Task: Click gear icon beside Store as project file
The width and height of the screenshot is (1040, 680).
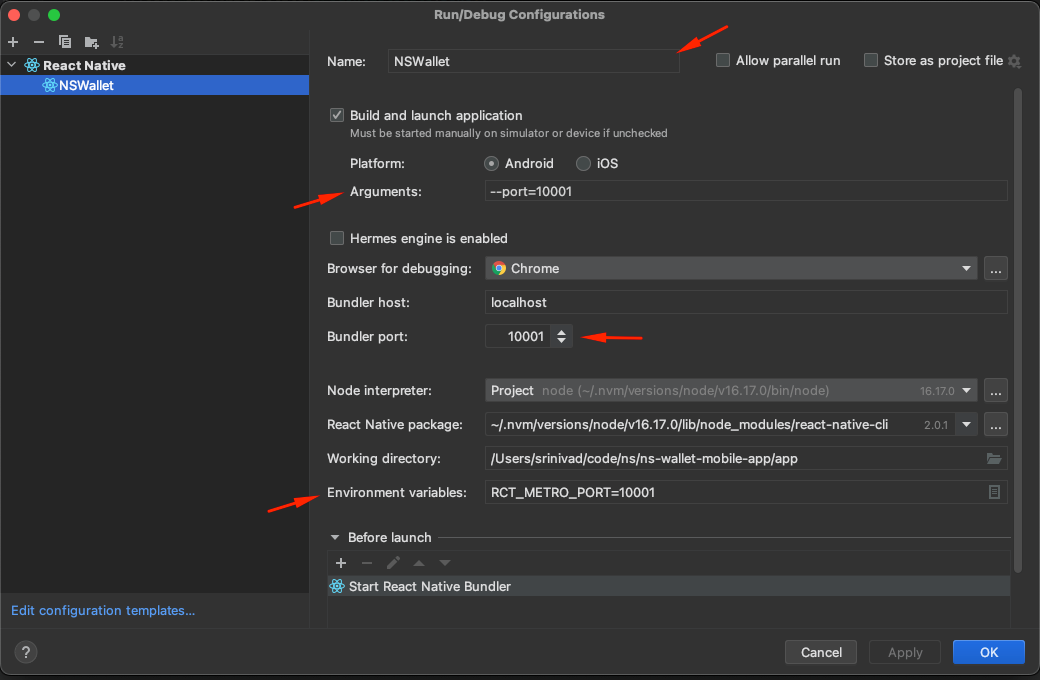Action: [x=1014, y=61]
